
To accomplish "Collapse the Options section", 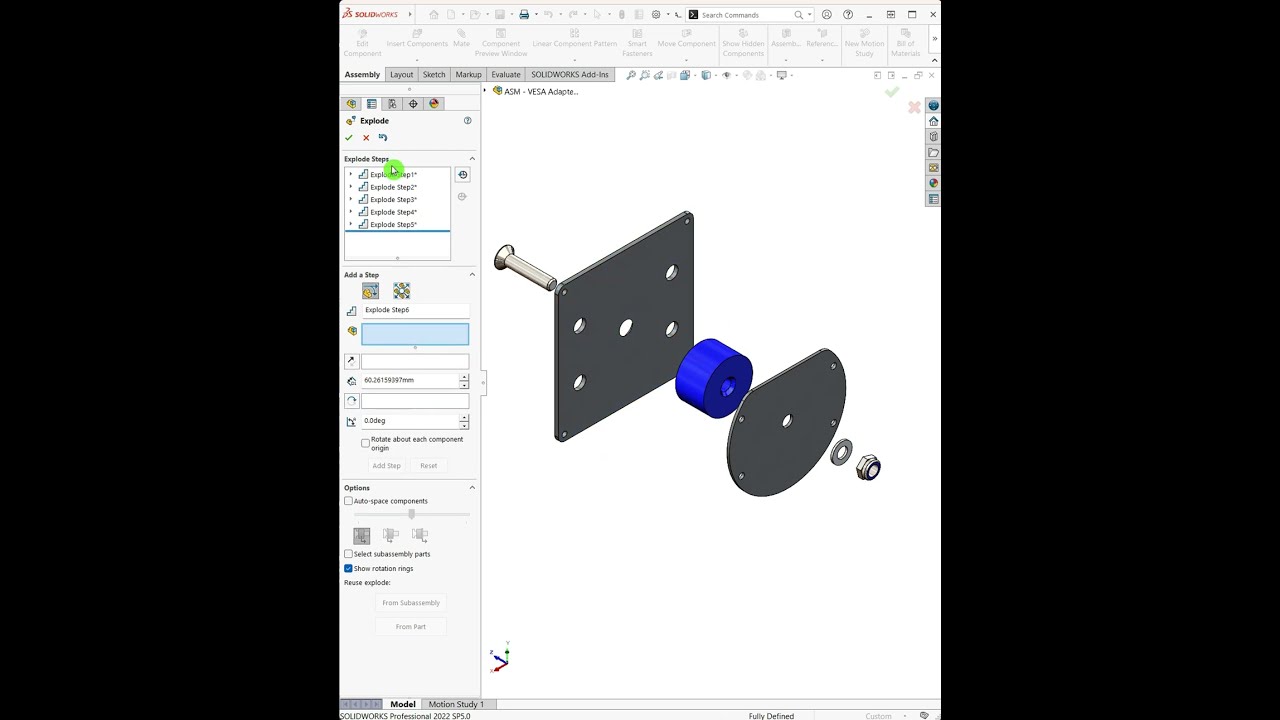I will point(472,488).
